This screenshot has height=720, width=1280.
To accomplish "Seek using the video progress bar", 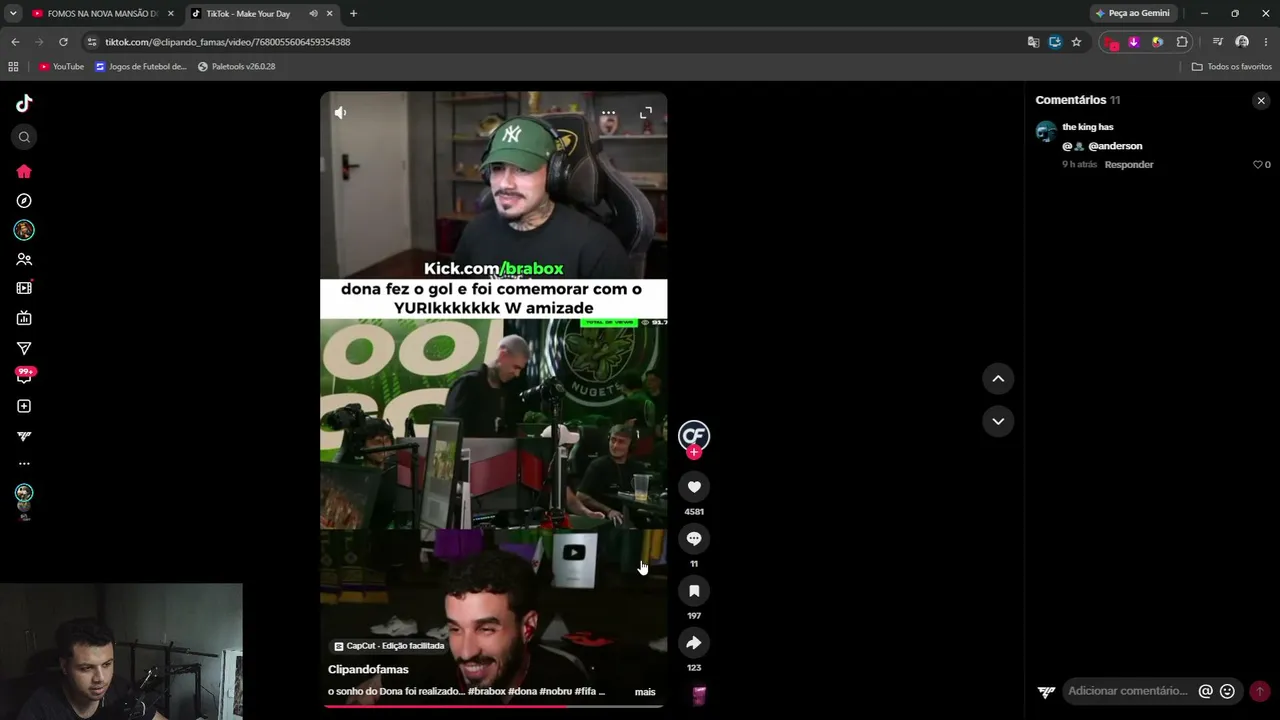I will tap(493, 707).
